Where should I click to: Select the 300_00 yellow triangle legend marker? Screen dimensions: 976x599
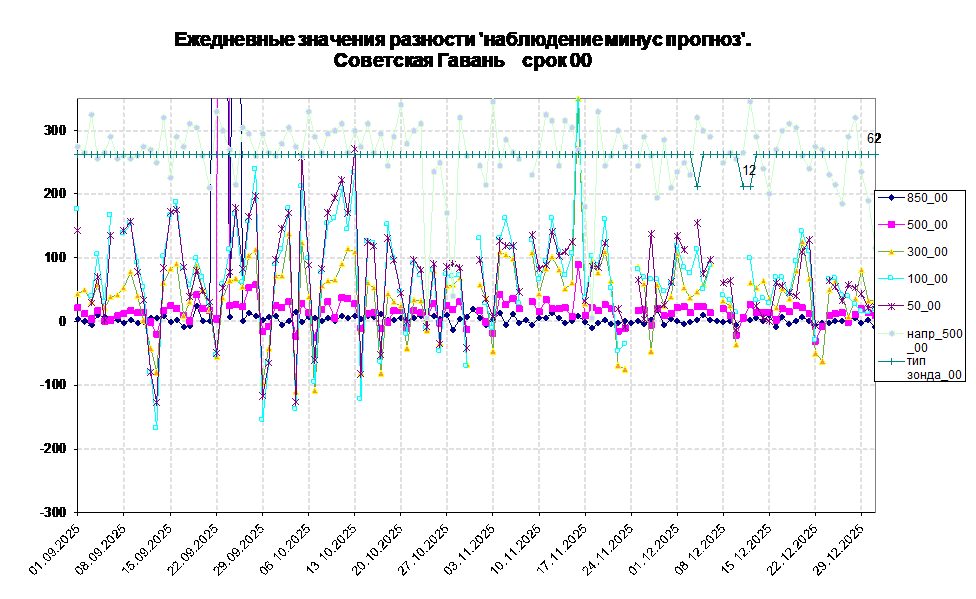892,252
